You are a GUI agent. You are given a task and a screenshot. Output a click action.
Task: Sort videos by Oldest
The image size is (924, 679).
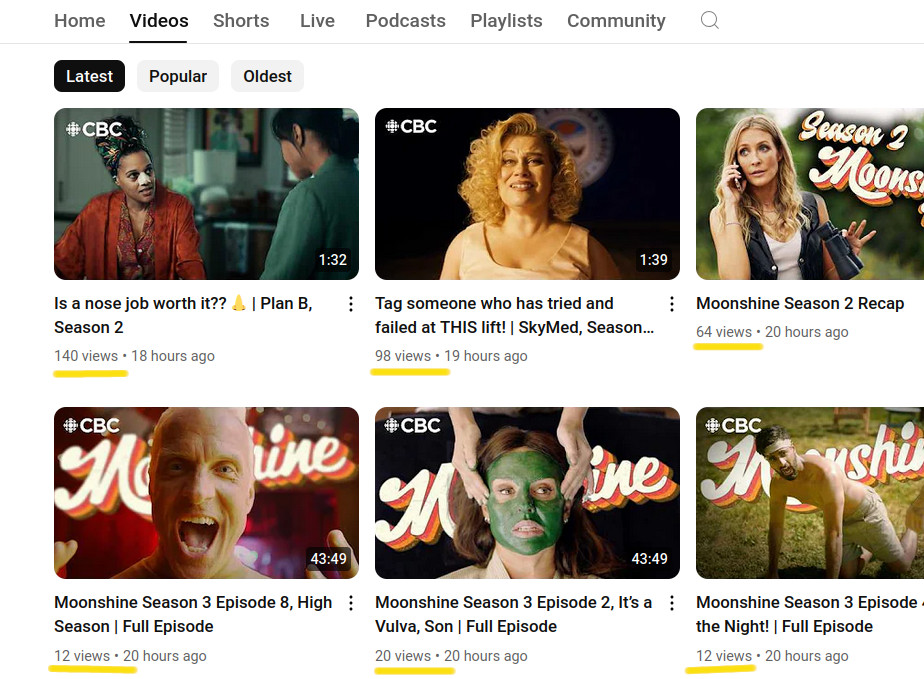(267, 76)
